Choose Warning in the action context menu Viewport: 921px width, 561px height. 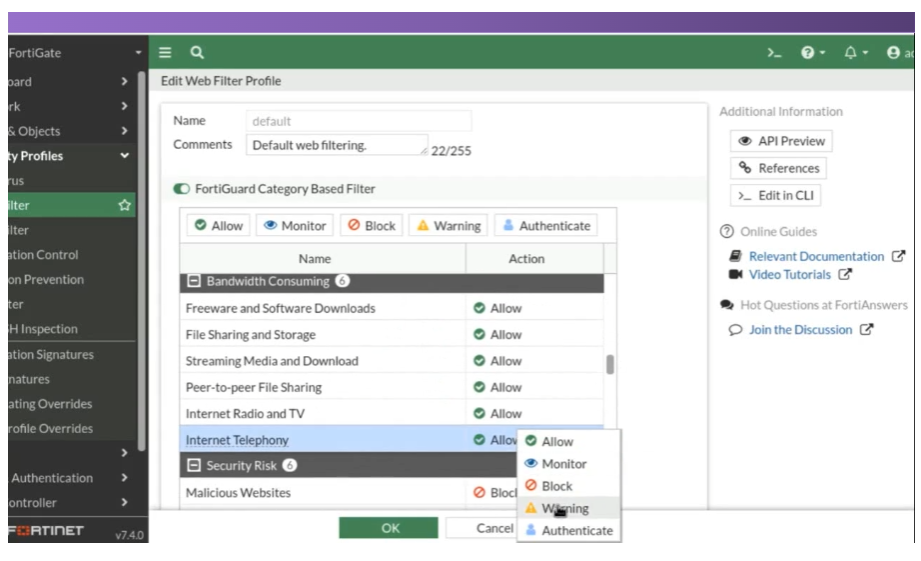(569, 508)
